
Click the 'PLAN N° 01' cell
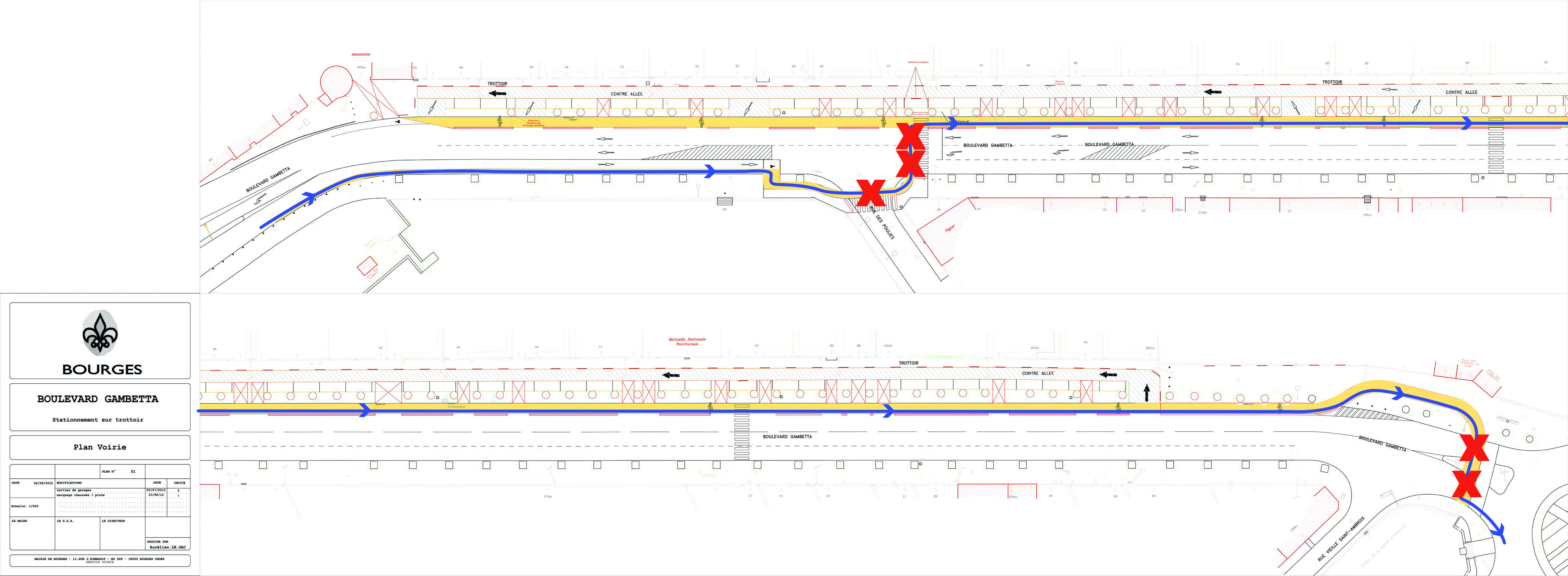click(x=119, y=471)
